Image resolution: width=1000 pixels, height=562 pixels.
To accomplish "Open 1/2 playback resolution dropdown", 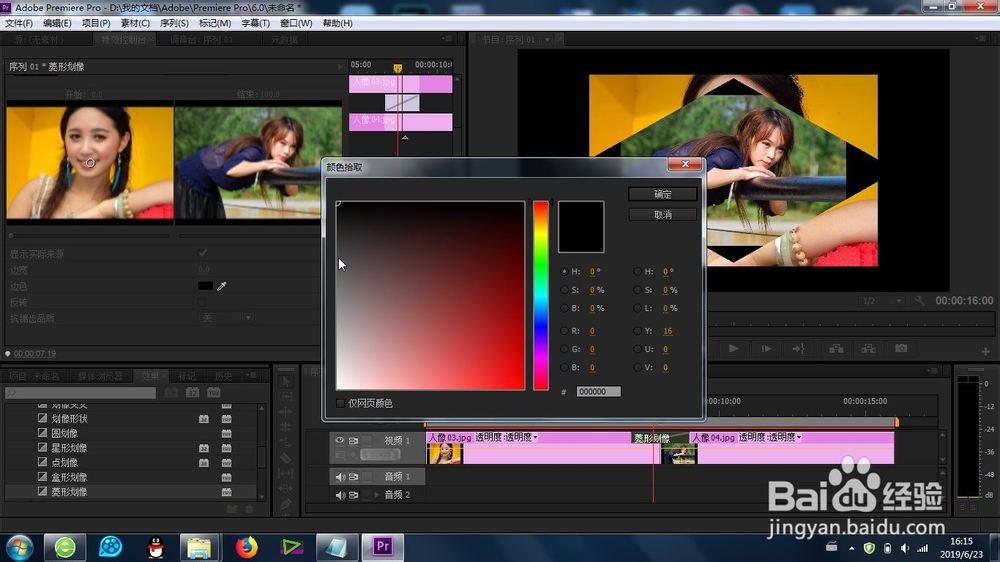I will coord(881,300).
